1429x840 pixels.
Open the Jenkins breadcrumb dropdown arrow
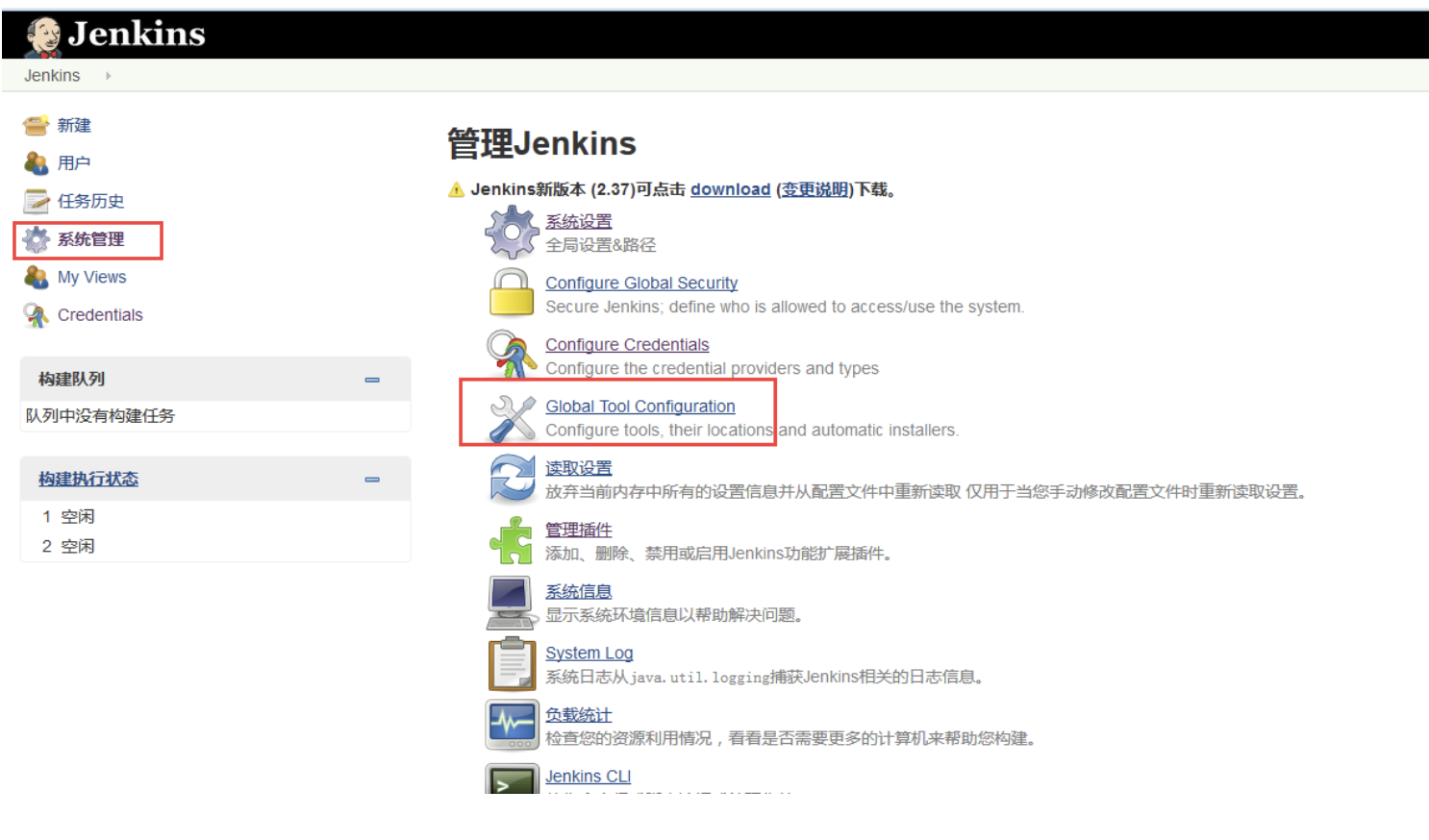coord(108,76)
